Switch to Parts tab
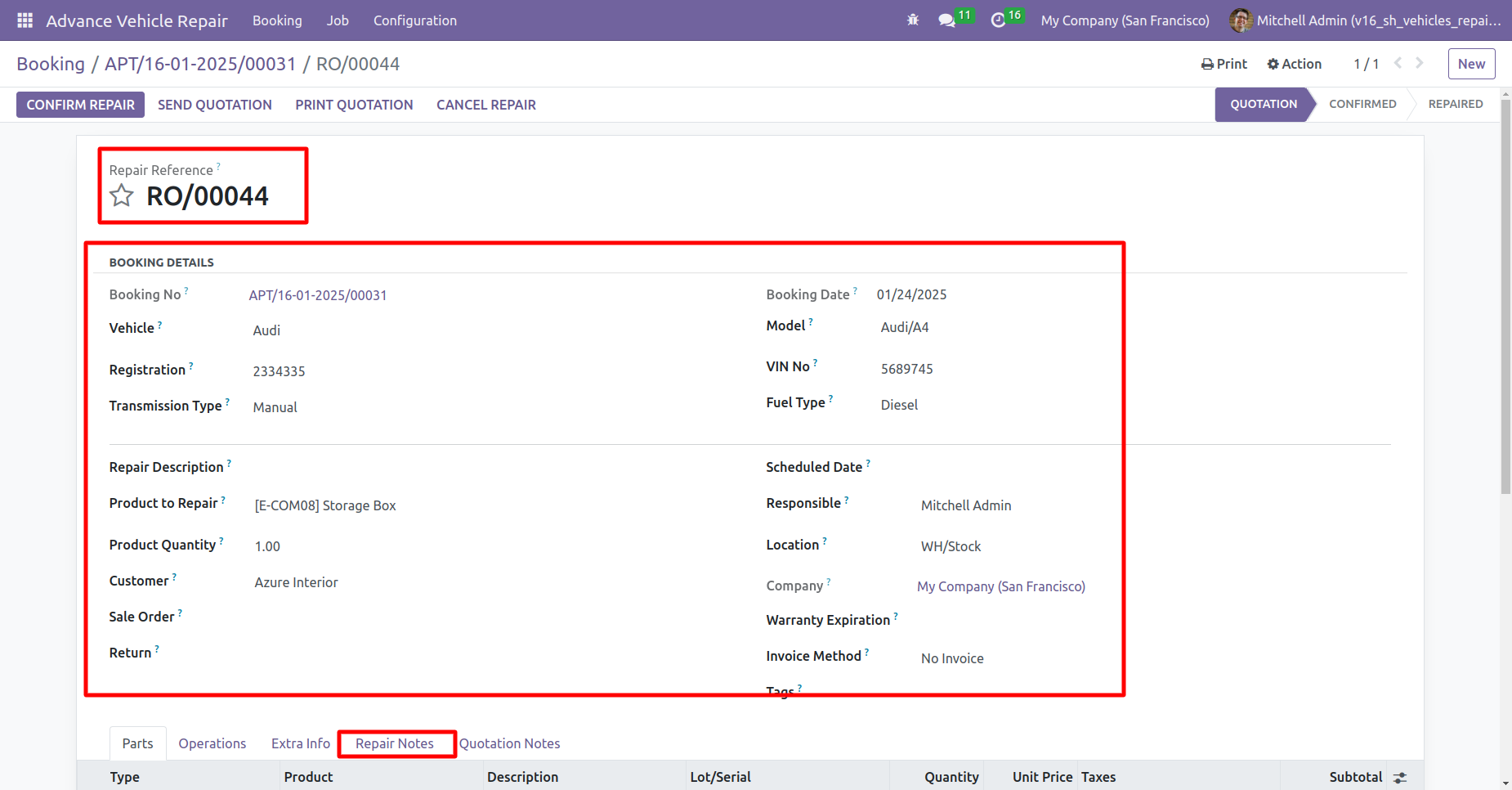The width and height of the screenshot is (1512, 790). [137, 743]
